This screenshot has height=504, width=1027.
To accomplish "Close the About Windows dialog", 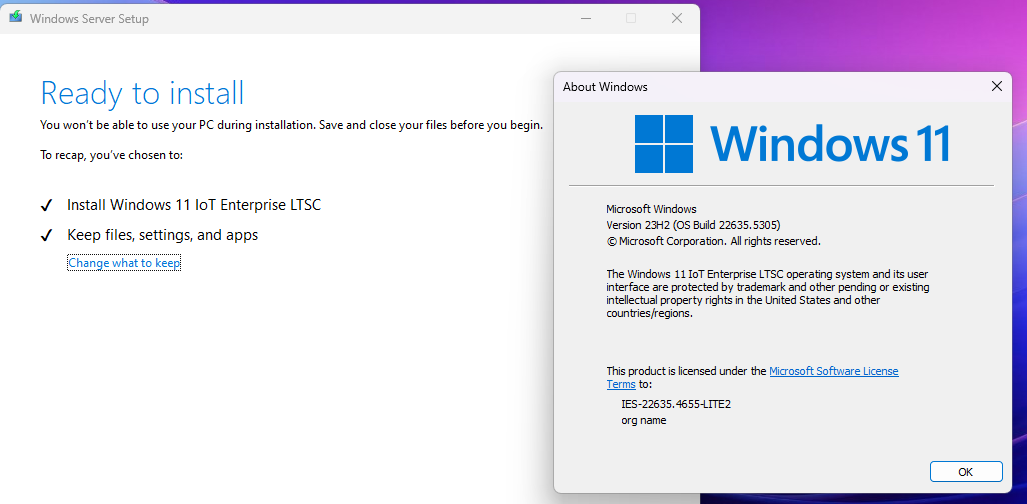I will [996, 86].
